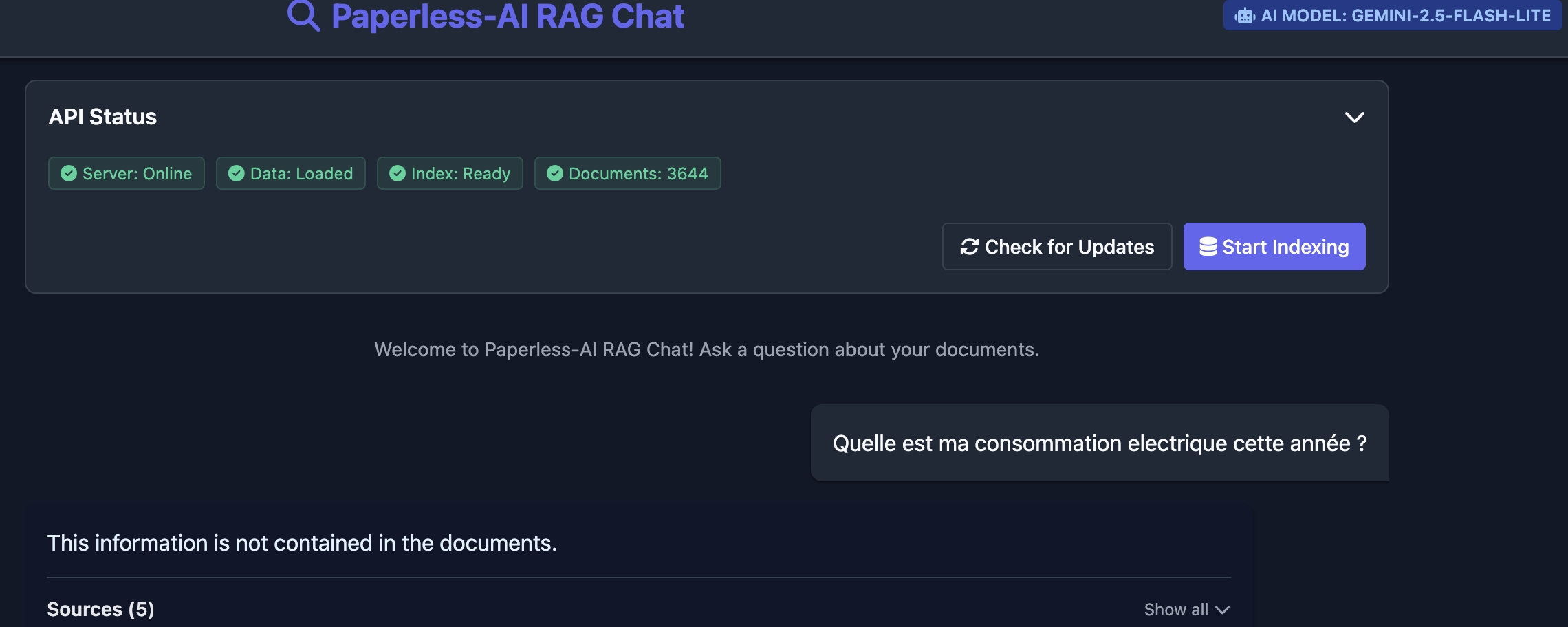Viewport: 1568px width, 627px height.
Task: Expand sources with Show all
Action: coord(1187,610)
